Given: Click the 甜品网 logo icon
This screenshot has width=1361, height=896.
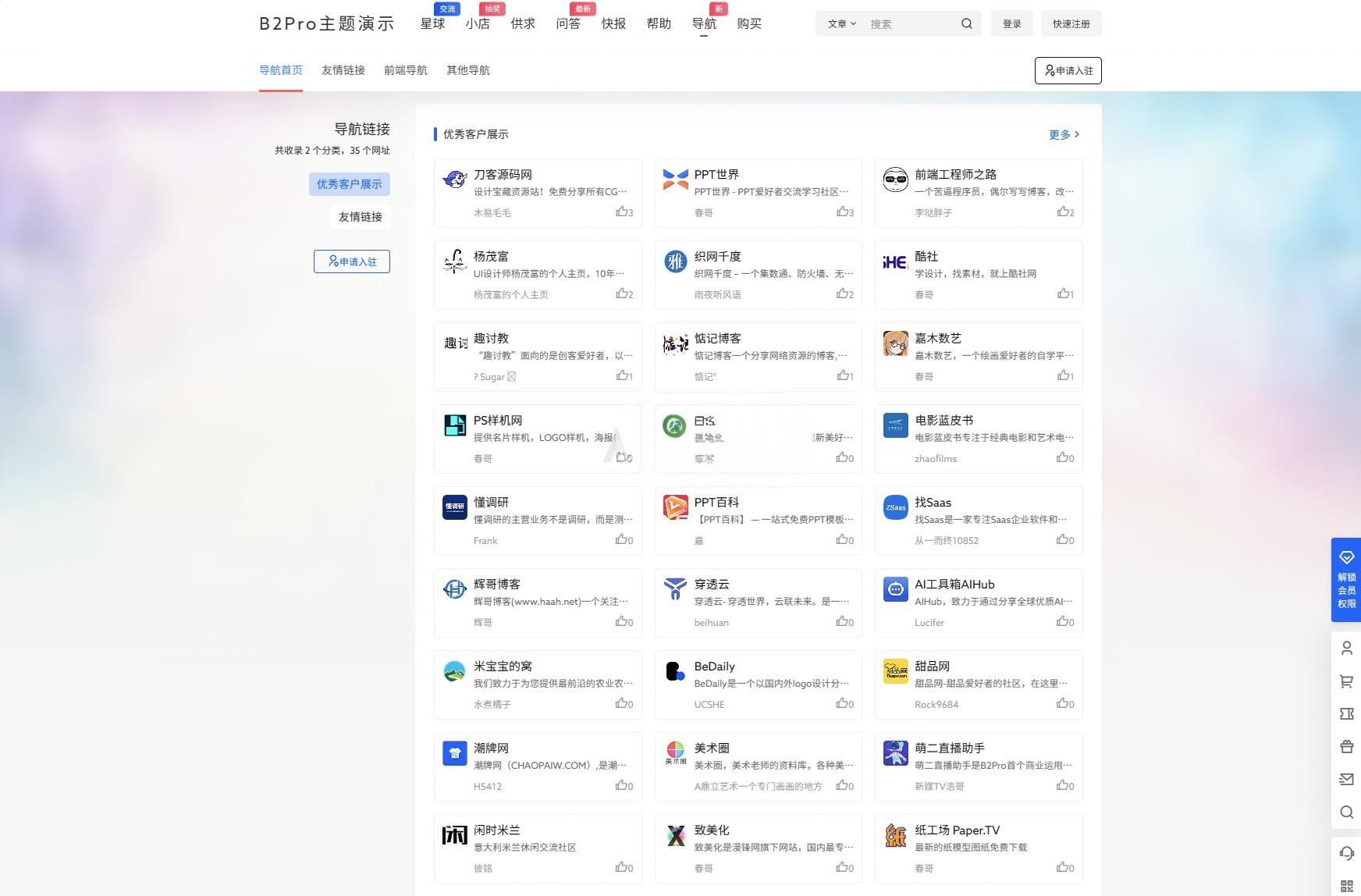Looking at the screenshot, I should click(x=896, y=671).
